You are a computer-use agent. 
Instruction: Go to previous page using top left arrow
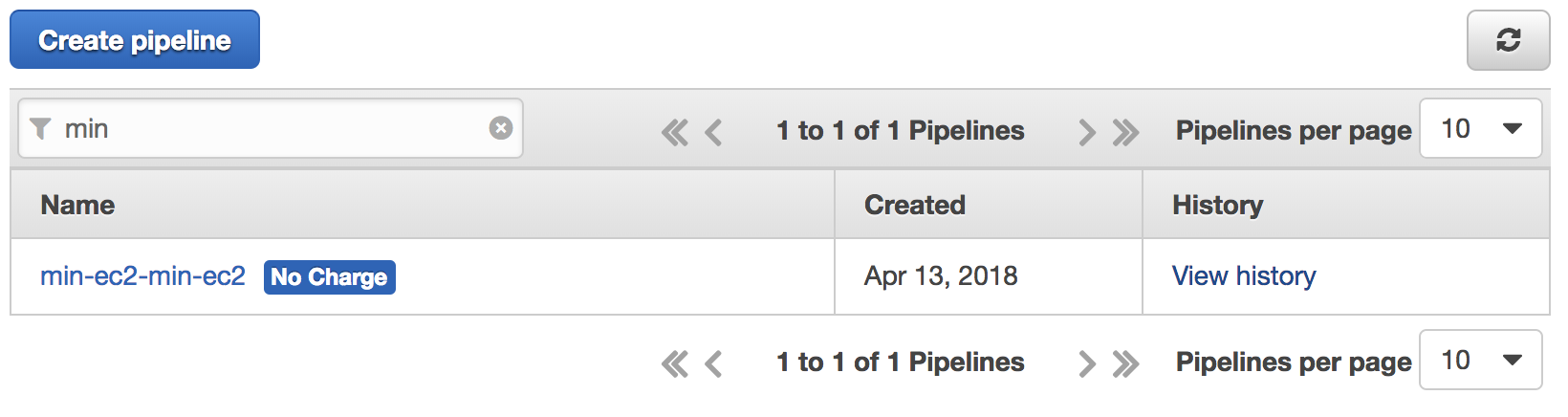click(x=713, y=132)
